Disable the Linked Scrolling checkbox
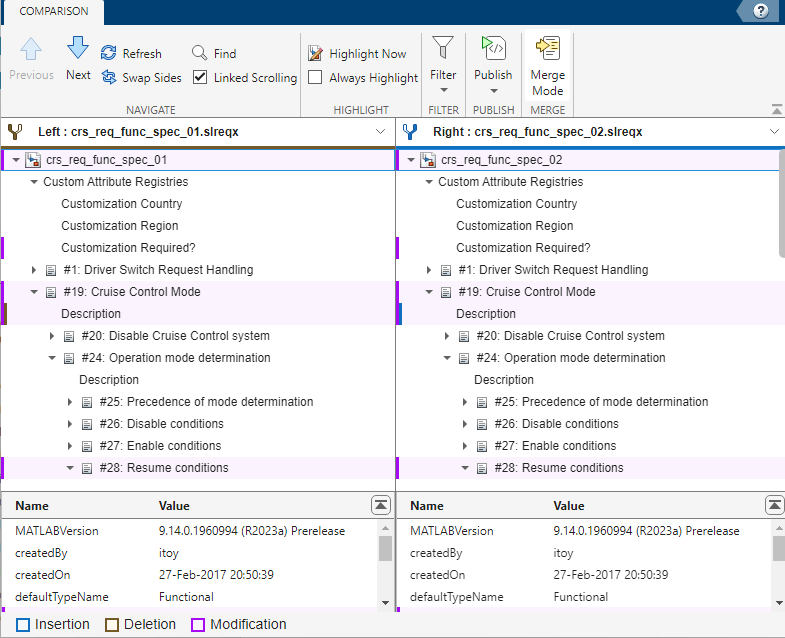The image size is (785, 638). click(x=200, y=77)
